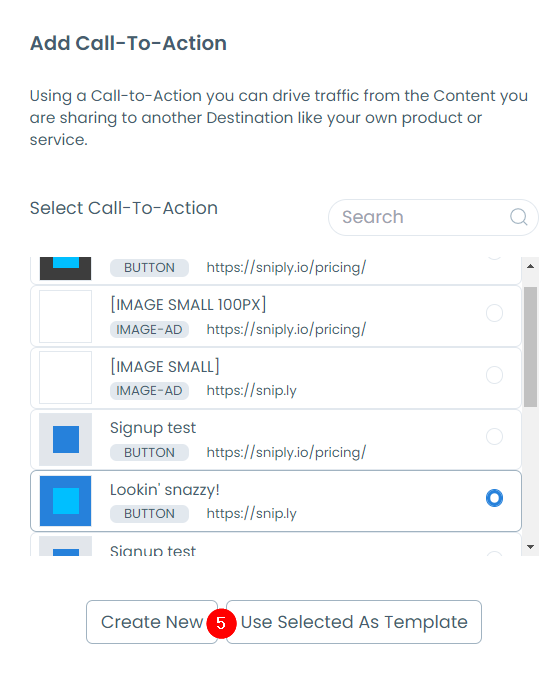Click the red step 5 badge
Screen dimensions: 539x678
point(221,623)
